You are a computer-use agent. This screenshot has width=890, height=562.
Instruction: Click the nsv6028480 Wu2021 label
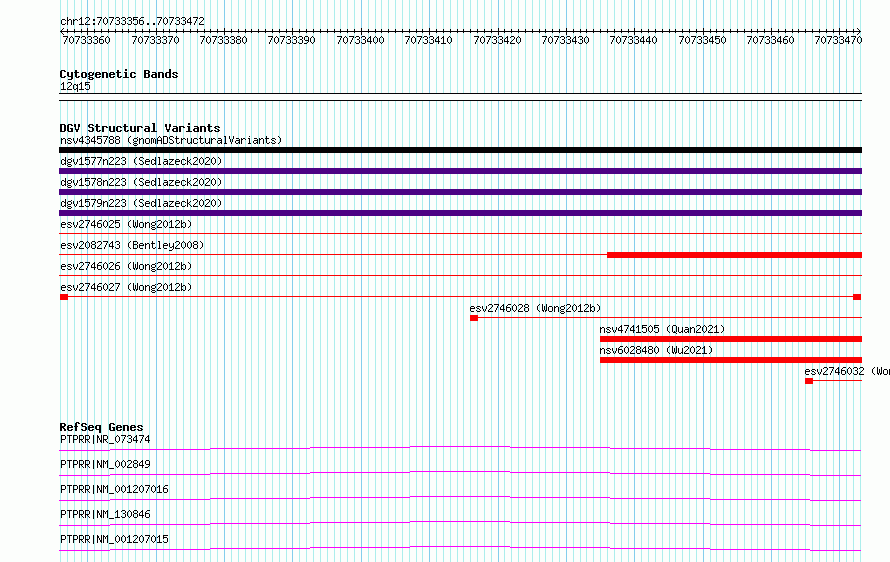[x=656, y=350]
